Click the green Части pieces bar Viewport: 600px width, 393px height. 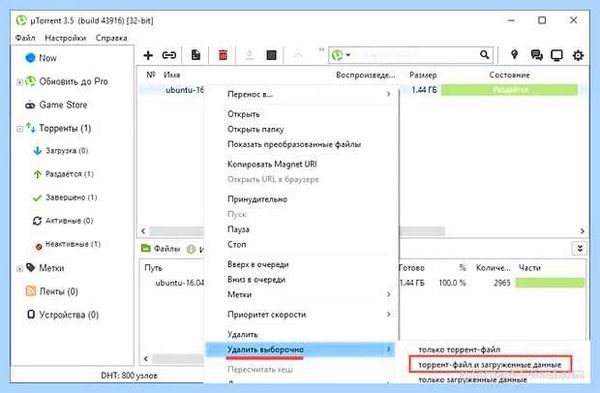click(550, 283)
